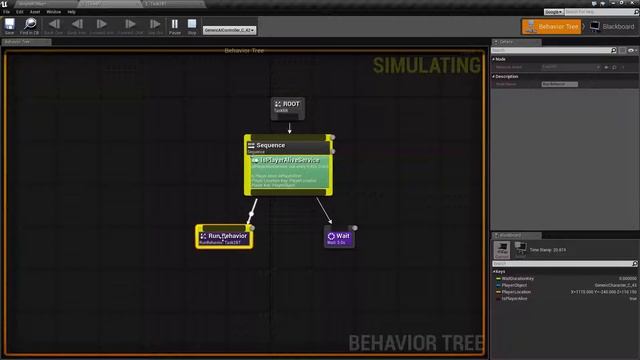640x360 pixels.
Task: Click Saved blackboard values icon
Action: click(x=520, y=249)
